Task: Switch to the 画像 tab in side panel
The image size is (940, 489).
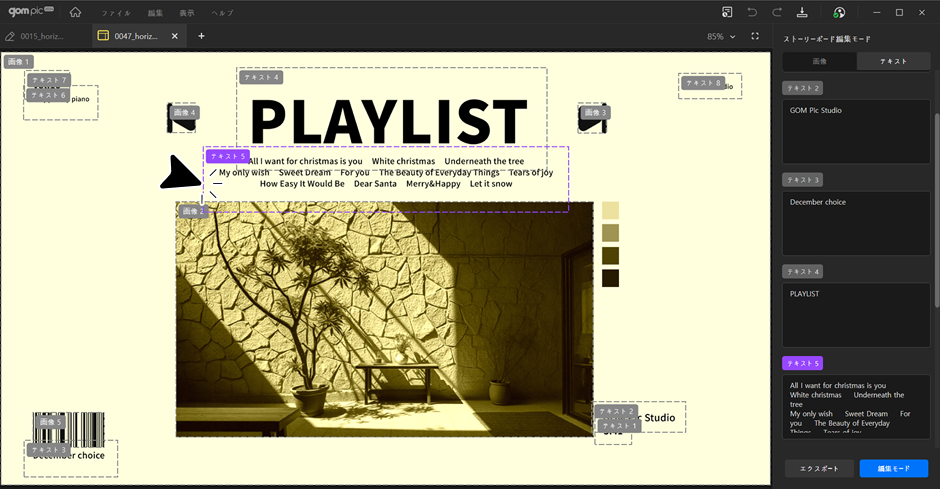Action: point(819,61)
